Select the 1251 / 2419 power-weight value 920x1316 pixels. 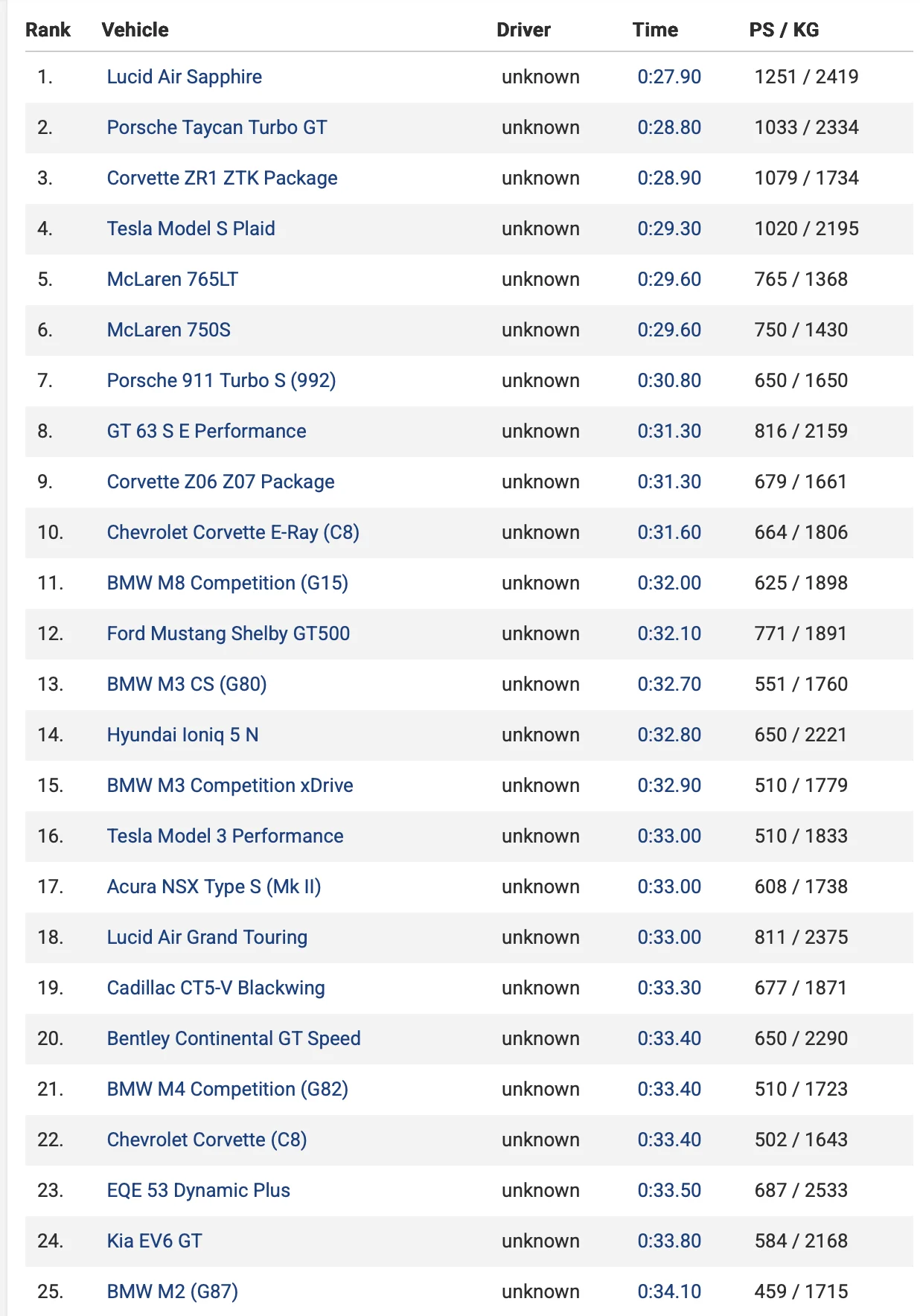tap(806, 77)
